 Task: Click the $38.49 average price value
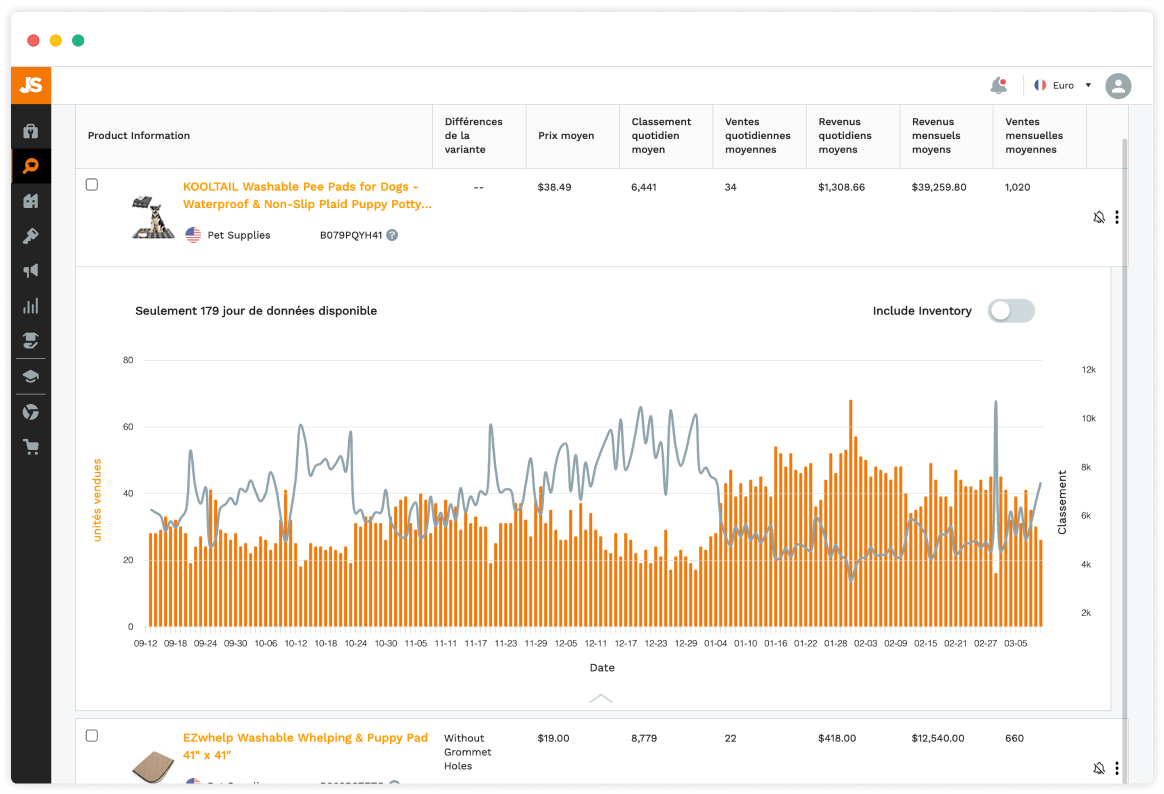pos(555,187)
